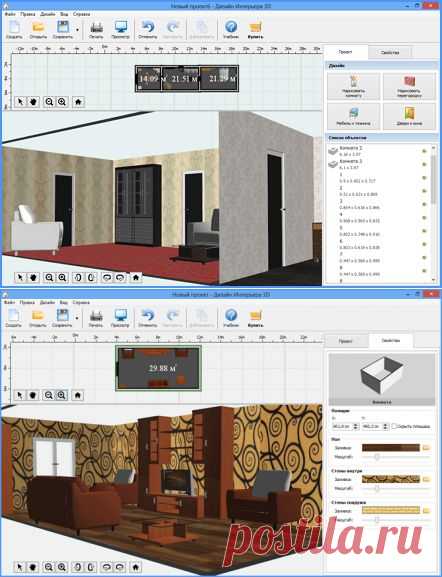
Task: Select Комната 2 row in the object list
Action: (x=378, y=151)
